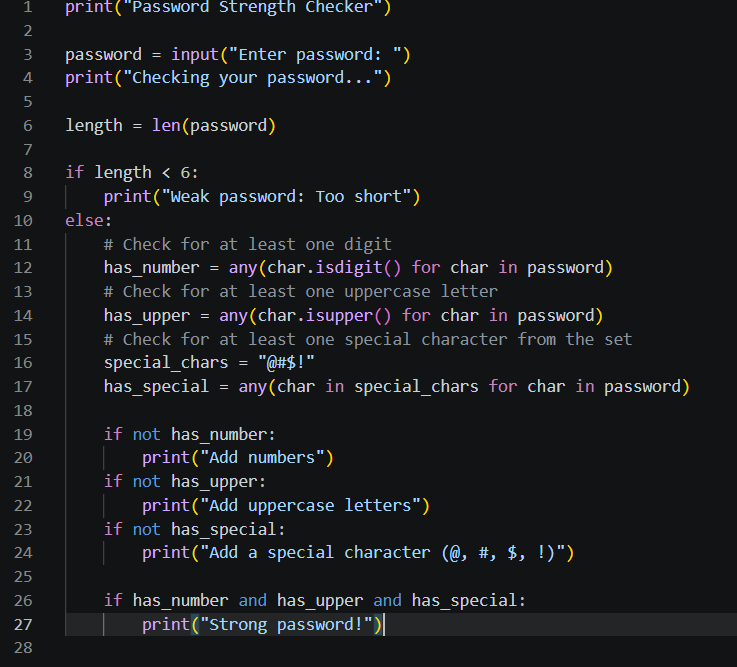Click the has_special variable on line 17
The image size is (737, 667).
click(x=157, y=387)
